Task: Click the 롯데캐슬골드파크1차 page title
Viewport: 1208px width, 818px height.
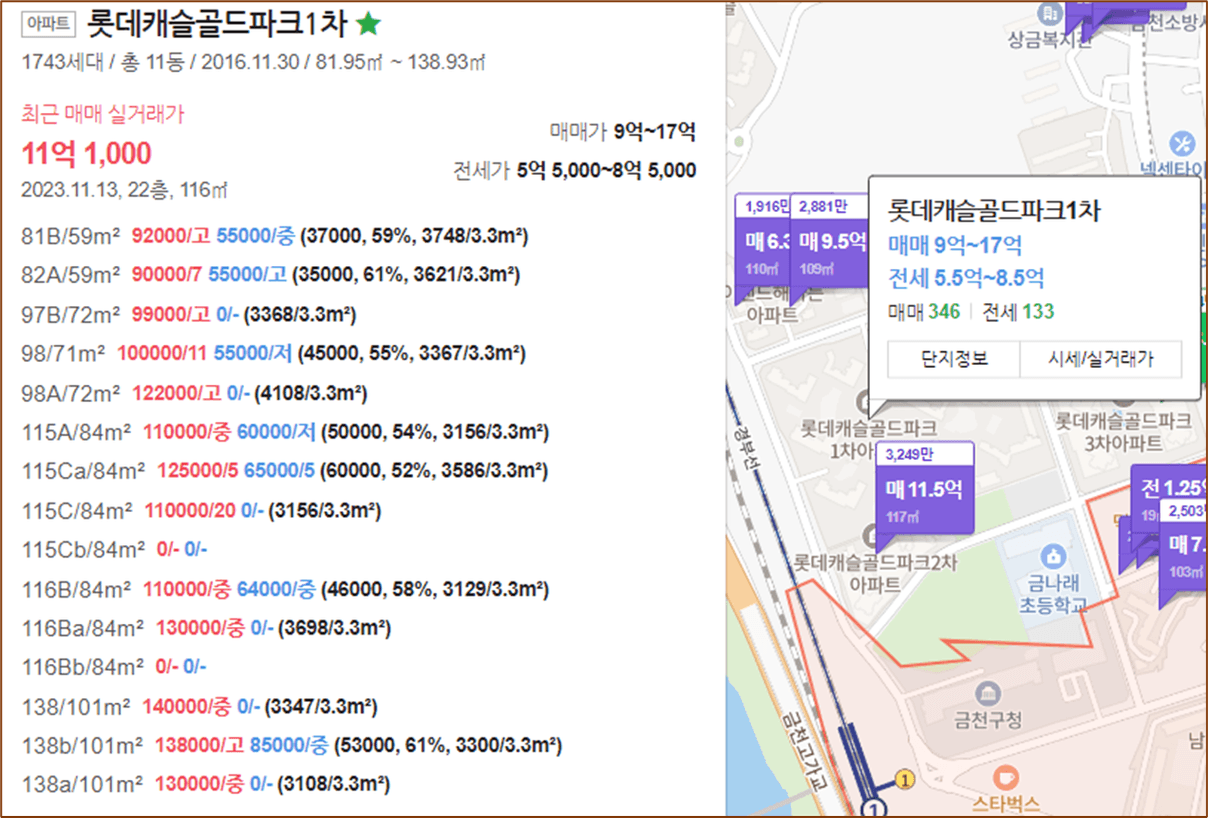Action: [218, 24]
